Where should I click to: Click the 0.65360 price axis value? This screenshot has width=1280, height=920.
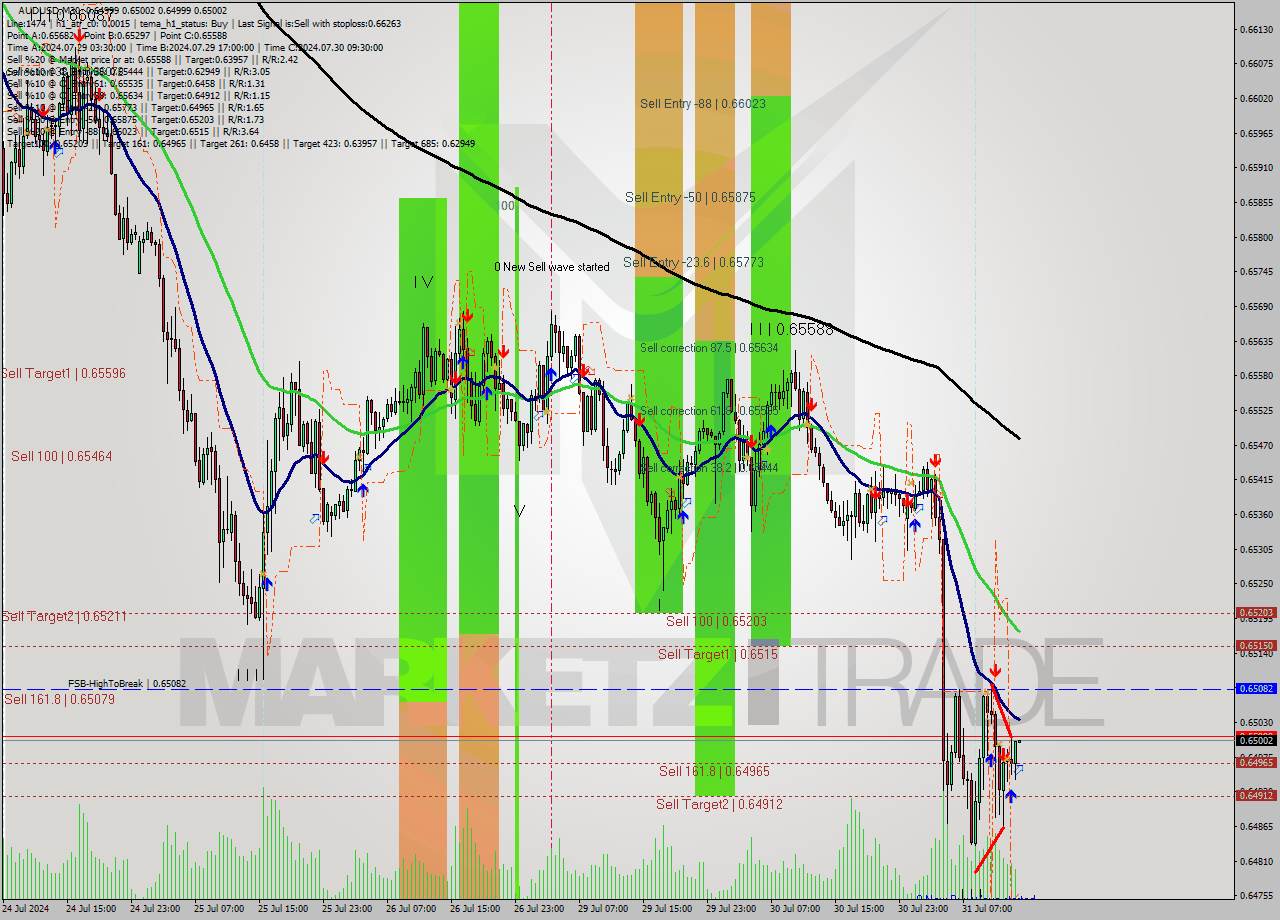point(1256,514)
